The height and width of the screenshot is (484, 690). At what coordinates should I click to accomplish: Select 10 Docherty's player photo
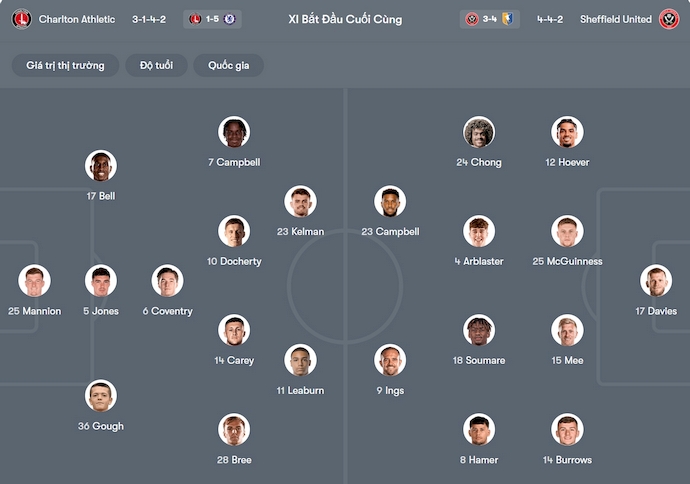pyautogui.click(x=234, y=231)
